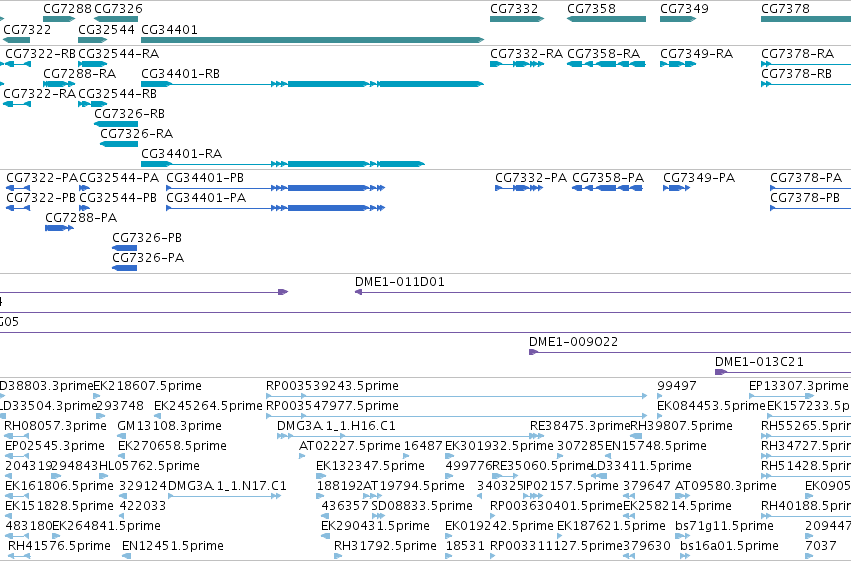This screenshot has width=851, height=561.
Task: Open protein CG7349-PA
Action: (699, 178)
